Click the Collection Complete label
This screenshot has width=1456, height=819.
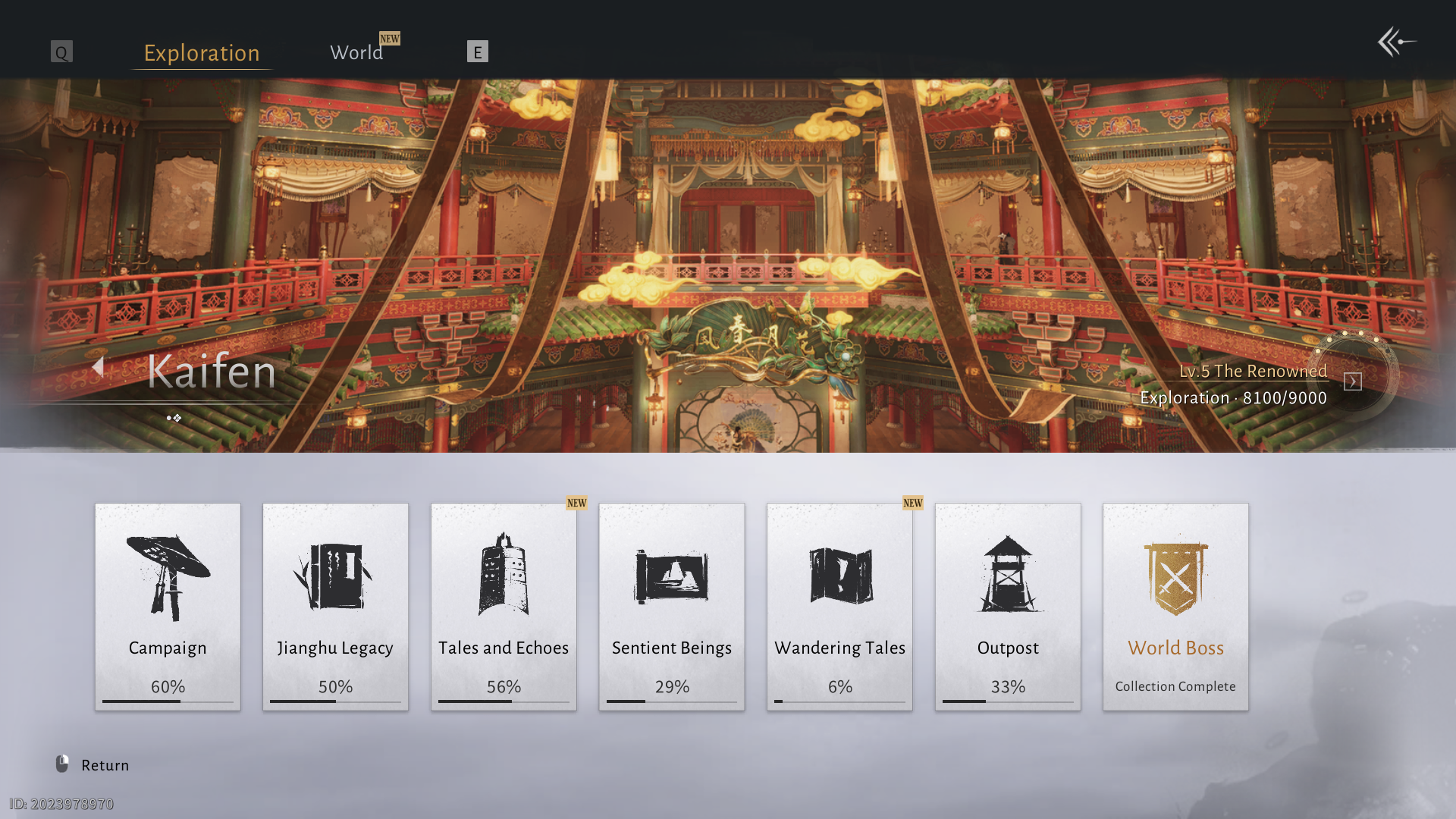tap(1175, 686)
